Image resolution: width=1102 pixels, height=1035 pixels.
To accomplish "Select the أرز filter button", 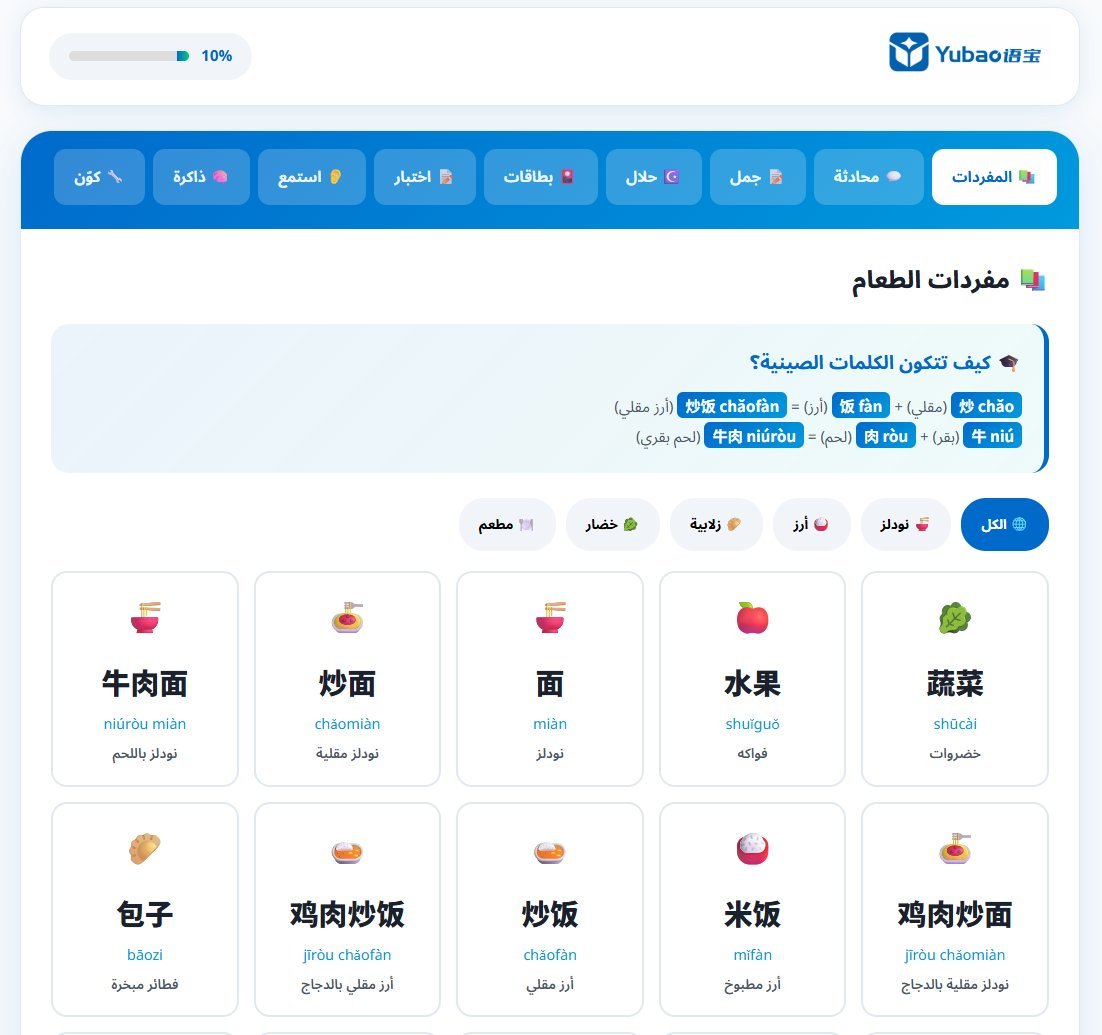I will click(x=811, y=525).
